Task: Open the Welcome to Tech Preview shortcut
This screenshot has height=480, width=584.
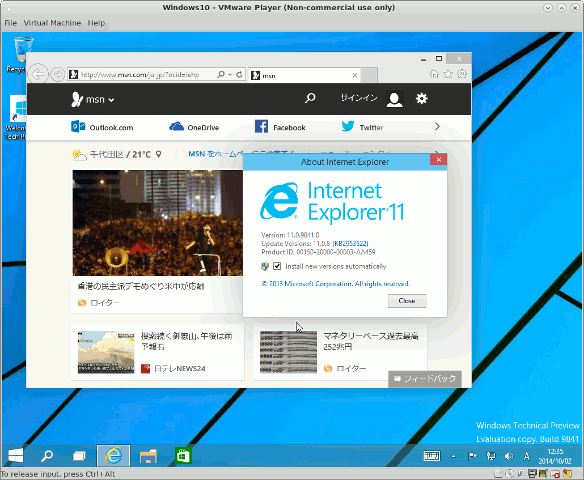Action: [16, 118]
